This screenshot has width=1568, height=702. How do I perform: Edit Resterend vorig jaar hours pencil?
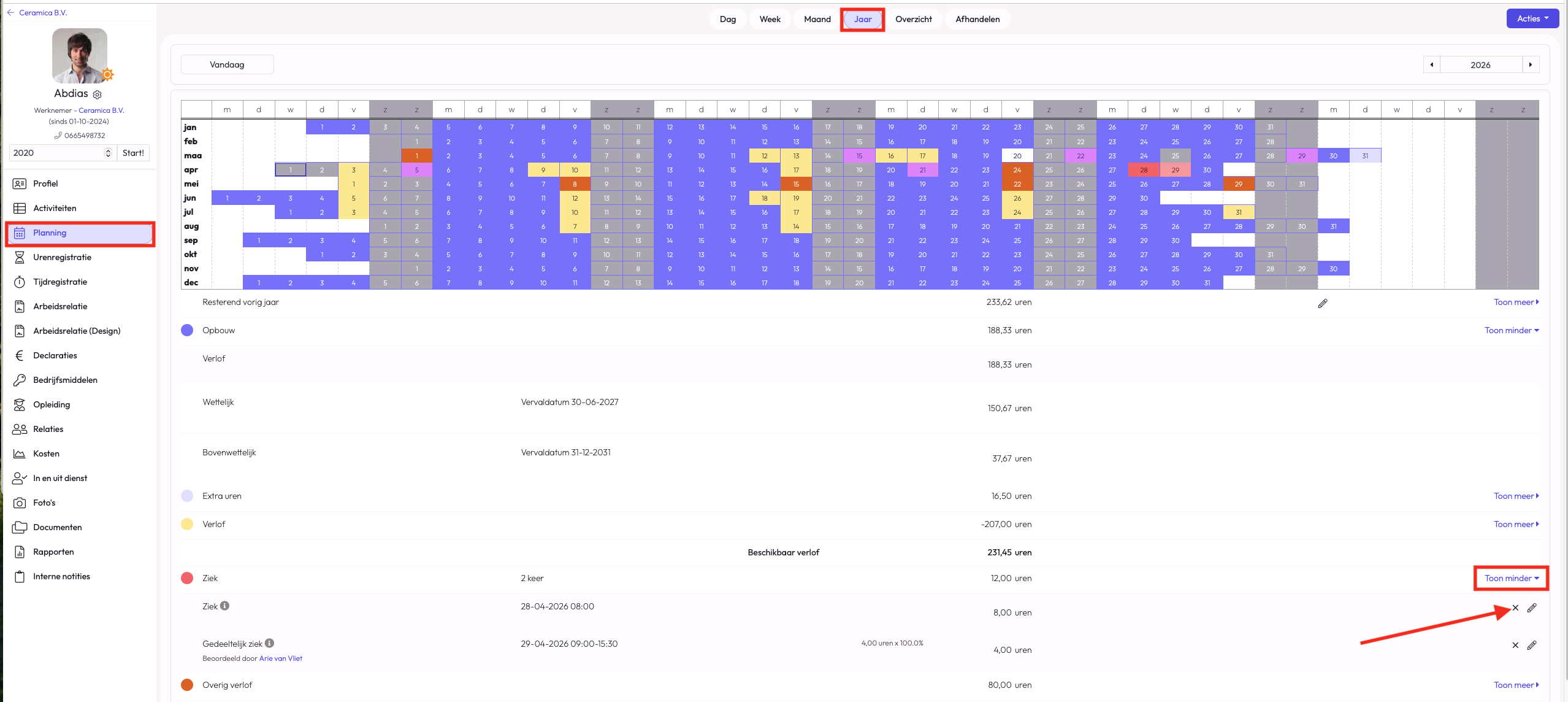[x=1323, y=303]
